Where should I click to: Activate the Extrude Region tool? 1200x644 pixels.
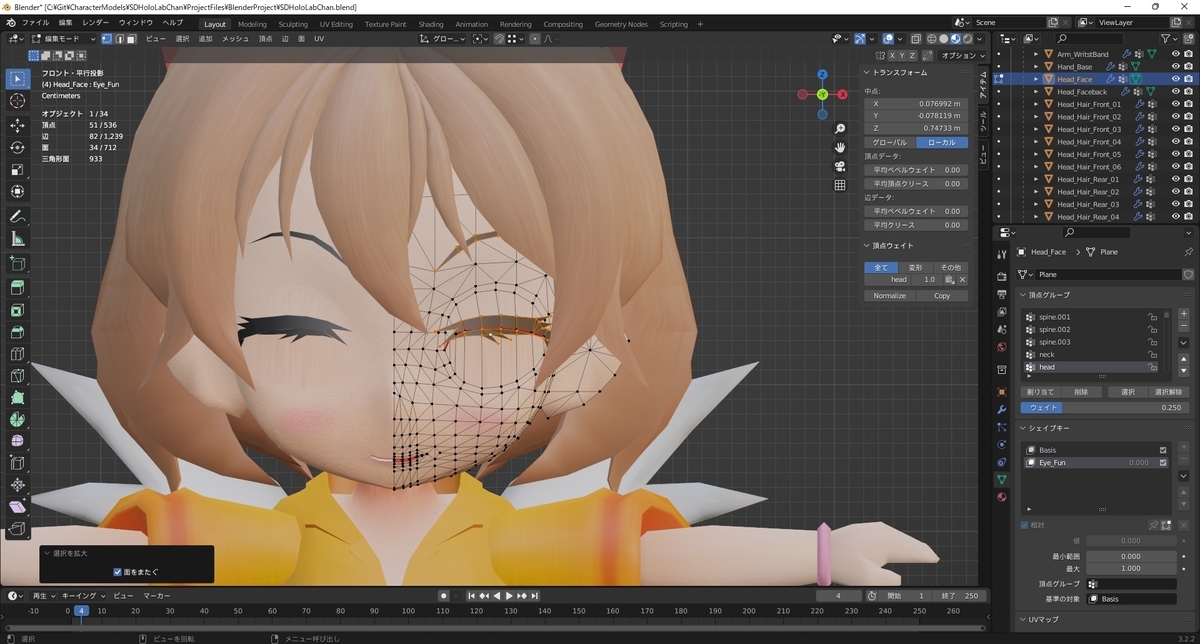[17, 288]
